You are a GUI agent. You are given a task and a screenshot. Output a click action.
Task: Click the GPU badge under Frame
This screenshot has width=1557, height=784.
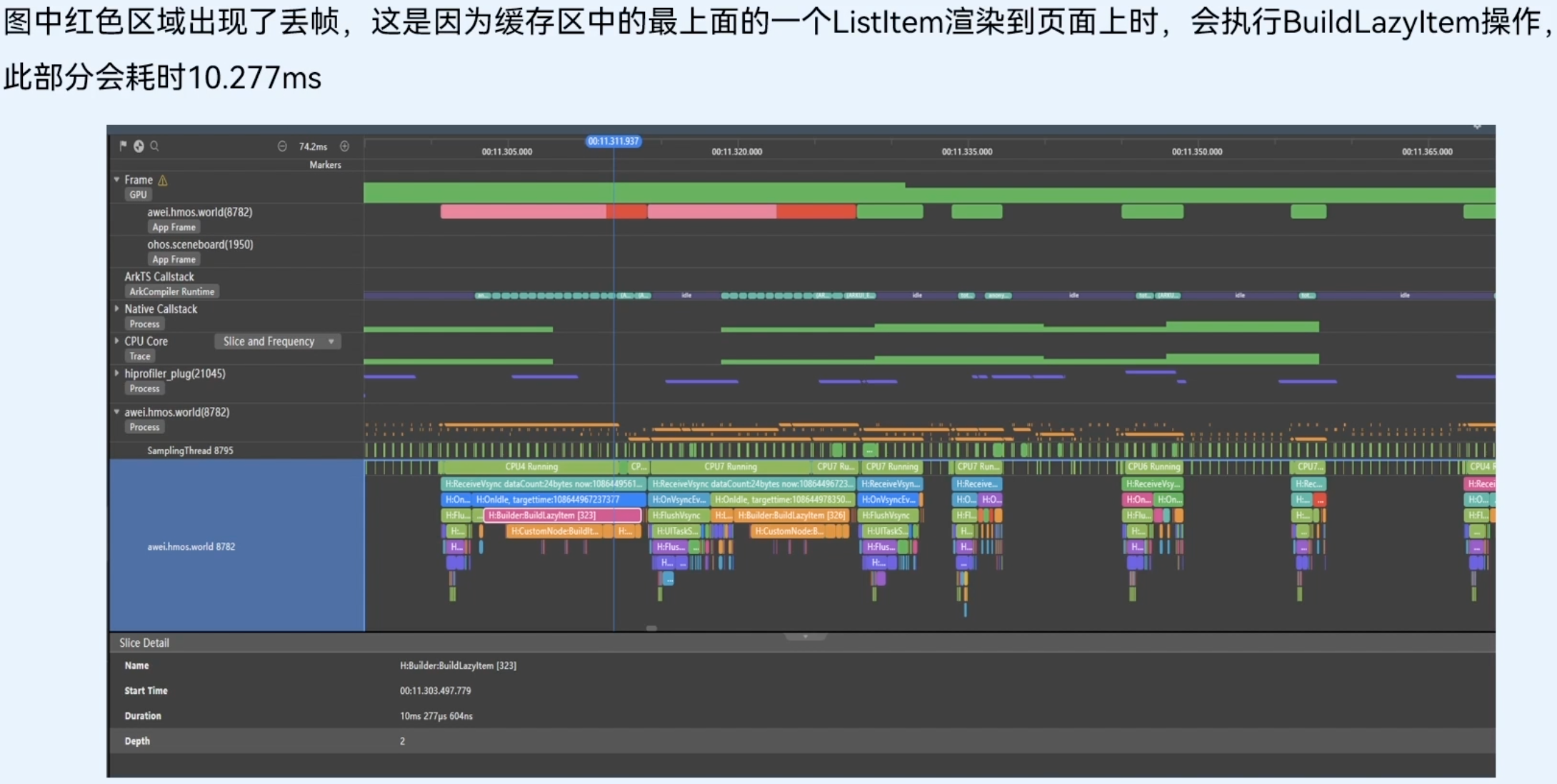138,194
